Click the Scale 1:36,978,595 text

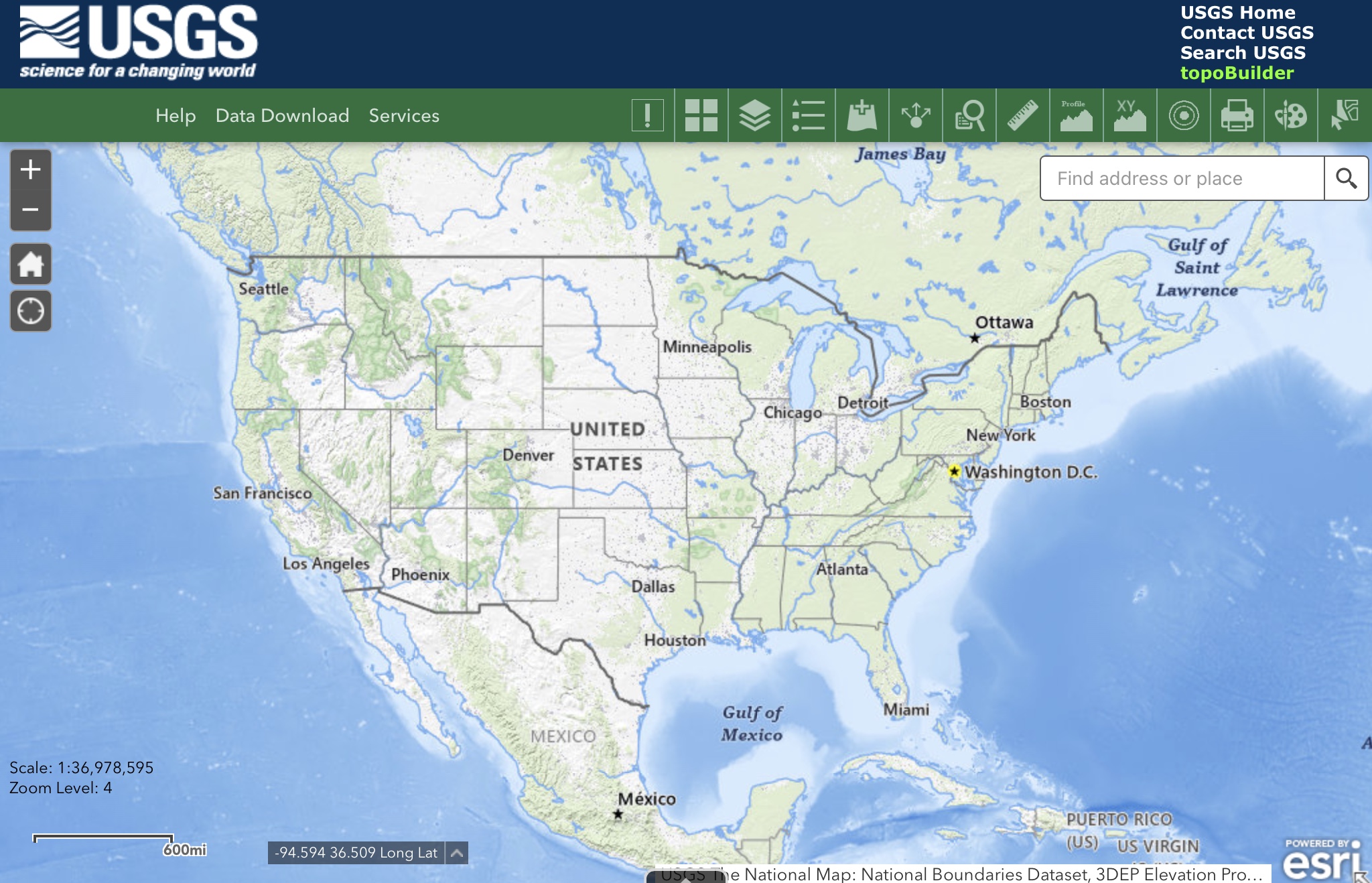pyautogui.click(x=81, y=768)
